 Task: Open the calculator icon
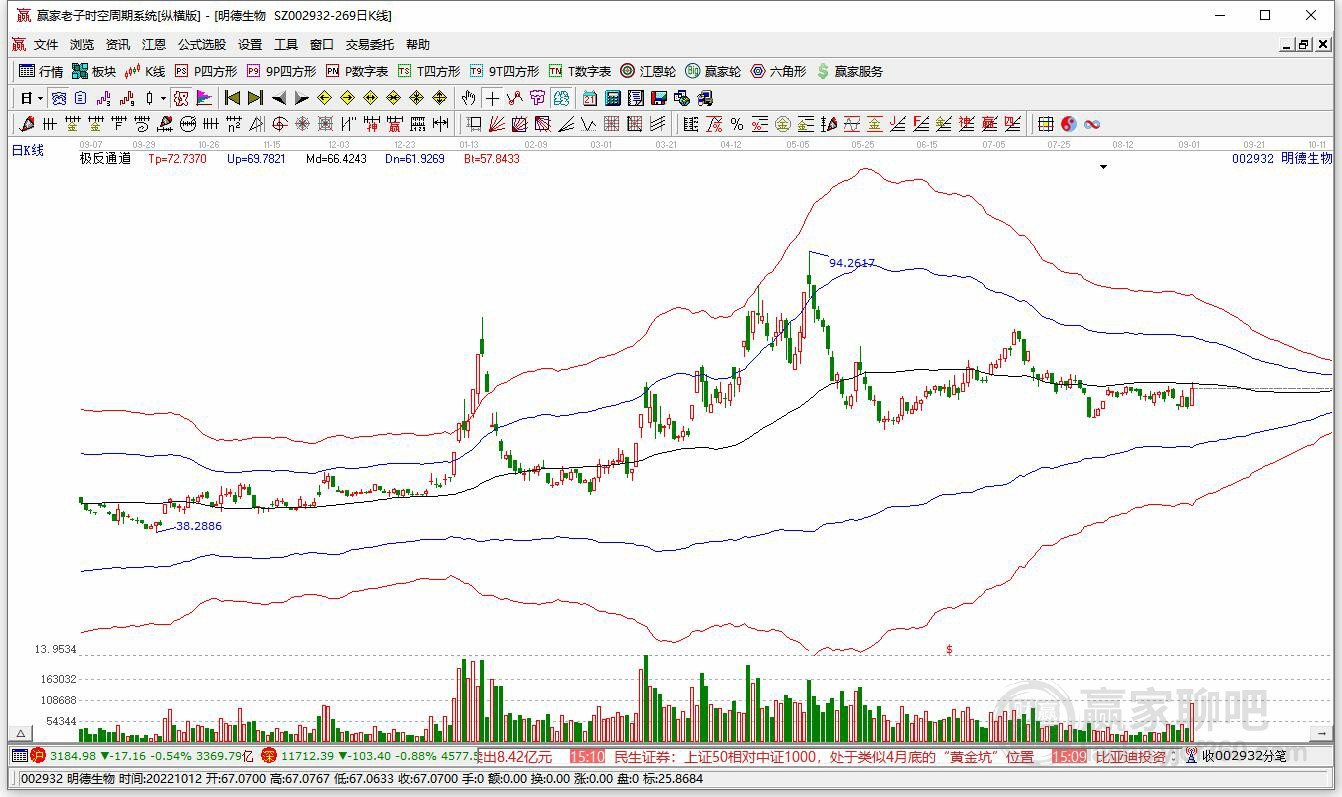click(x=613, y=98)
